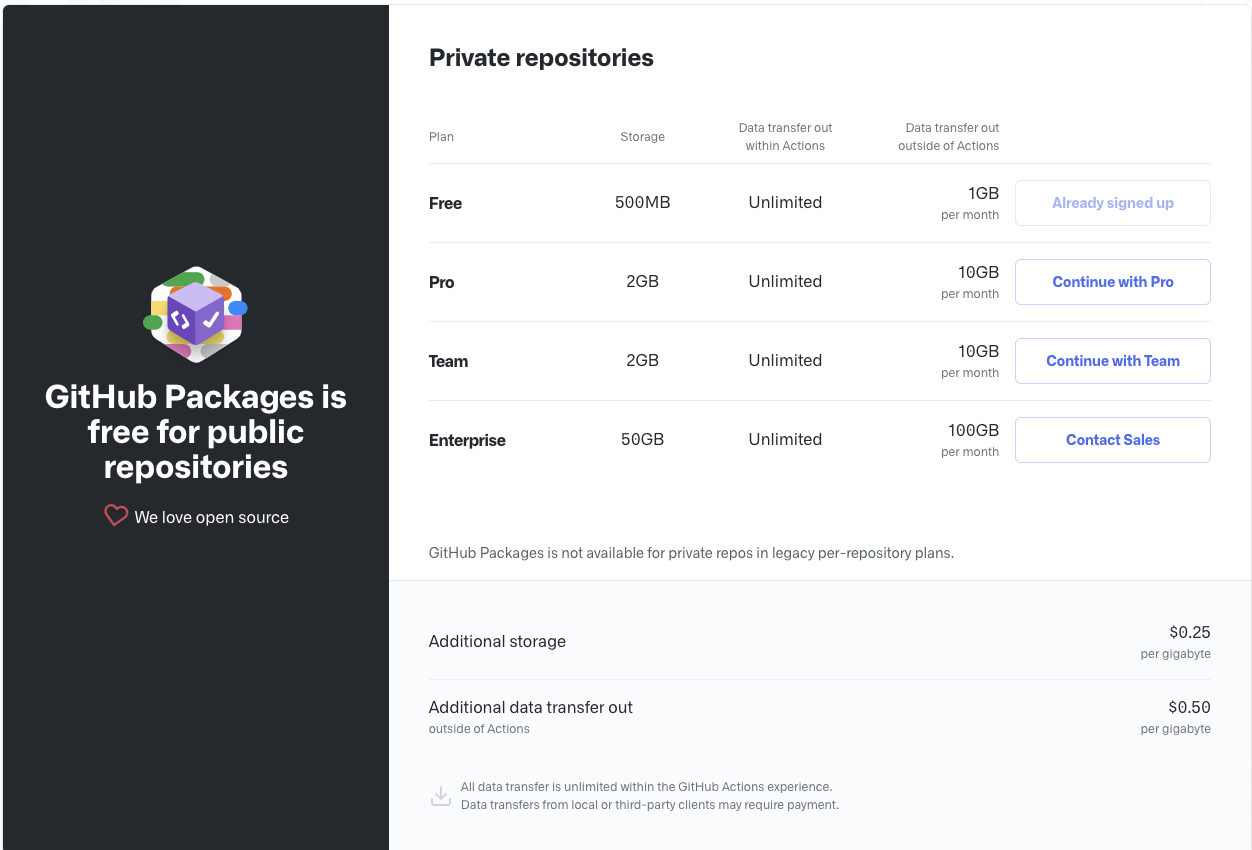Image resolution: width=1252 pixels, height=850 pixels.
Task: Click the Already signed up button
Action: pos(1112,203)
